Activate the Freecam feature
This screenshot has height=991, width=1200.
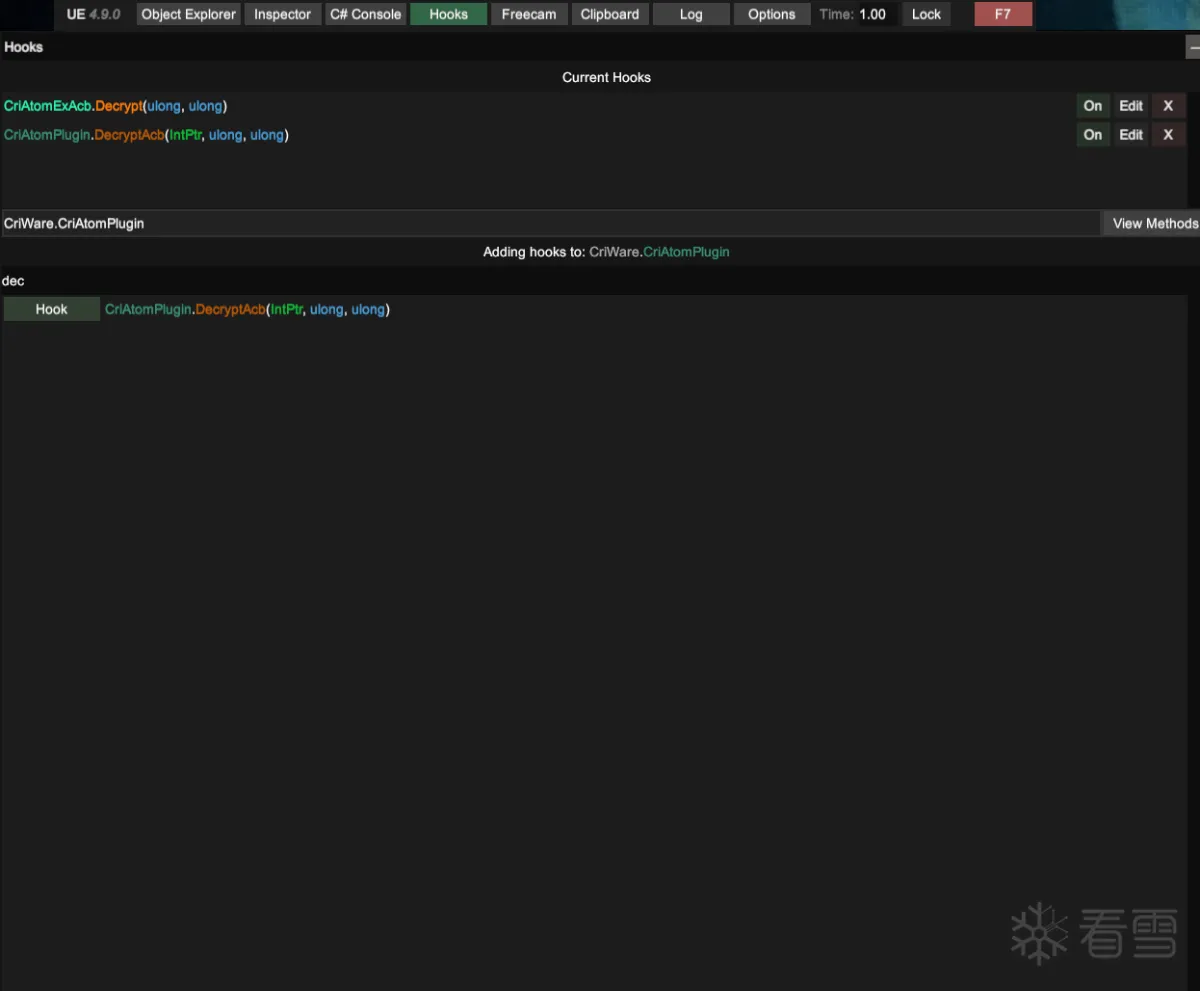coord(529,14)
